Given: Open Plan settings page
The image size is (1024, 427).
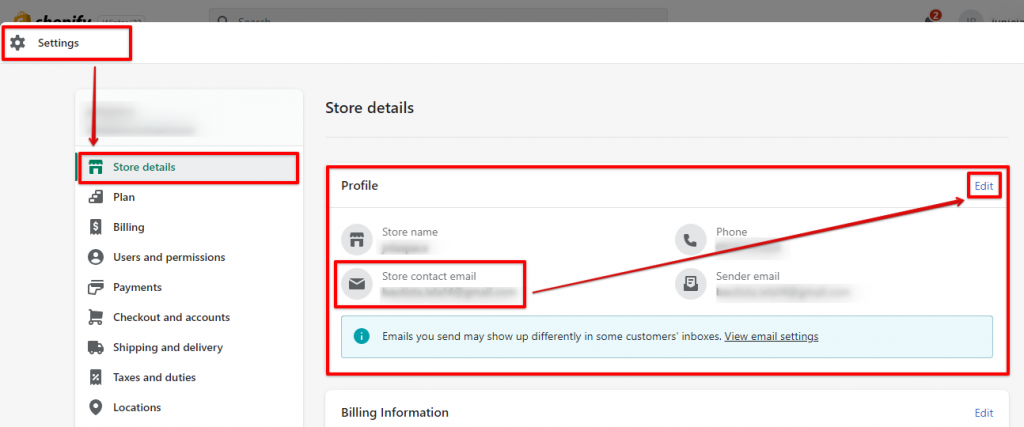Looking at the screenshot, I should pyautogui.click(x=124, y=197).
